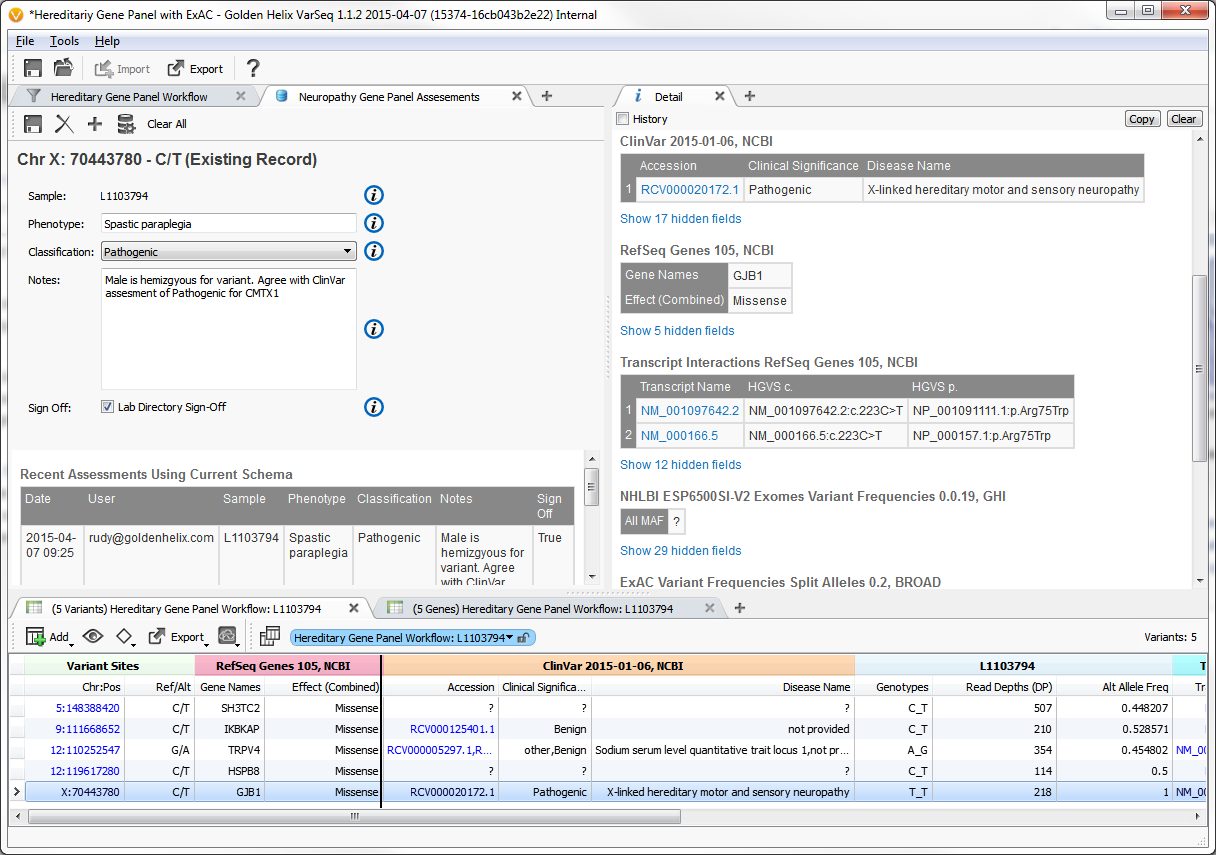1216x855 pixels.
Task: Open a project using the folder icon
Action: pyautogui.click(x=61, y=67)
